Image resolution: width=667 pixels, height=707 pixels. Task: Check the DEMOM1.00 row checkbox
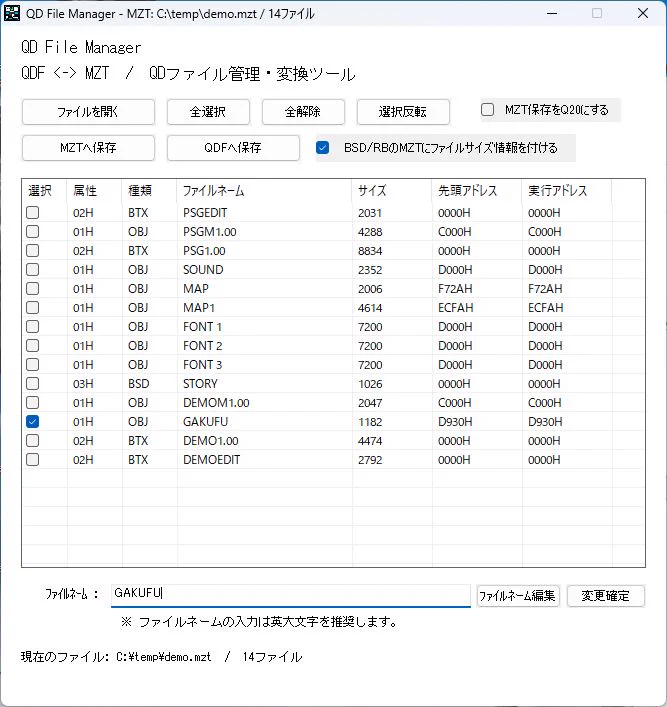point(32,403)
